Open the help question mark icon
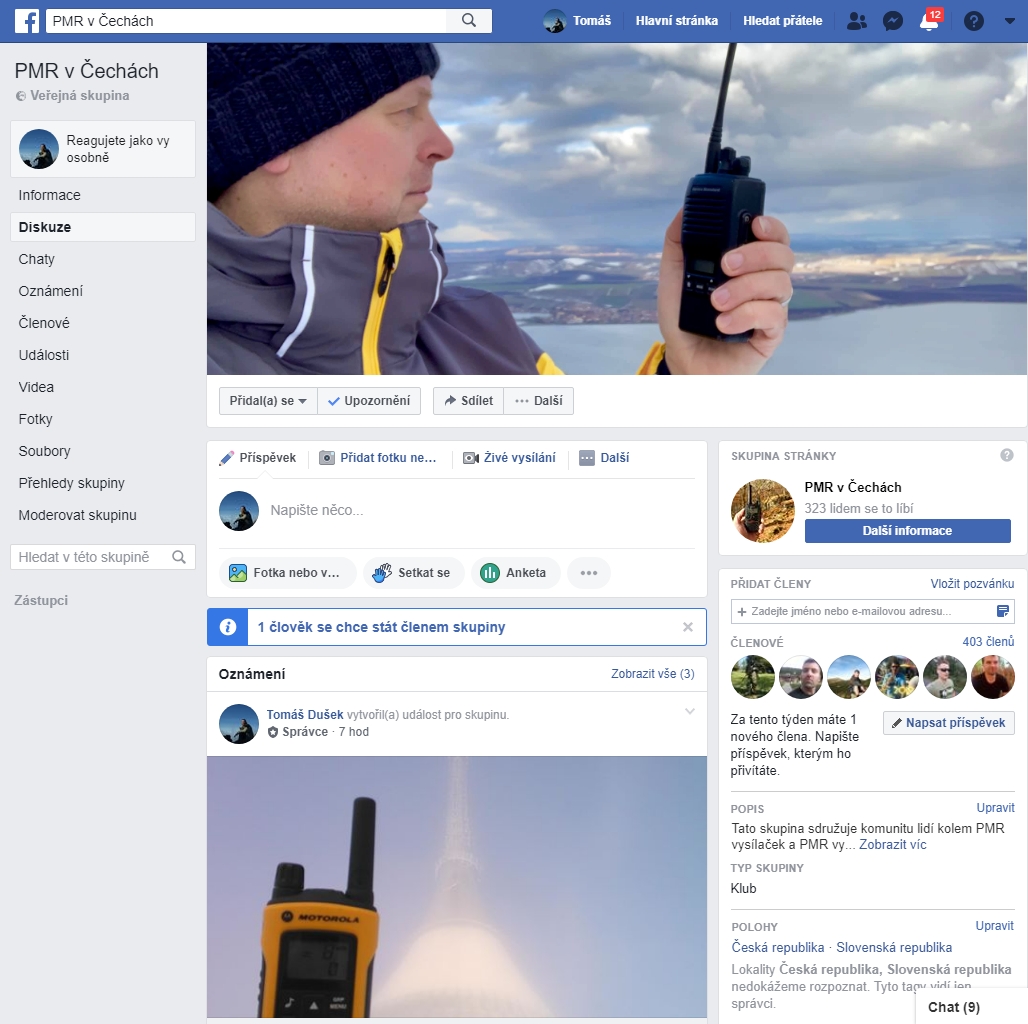 click(x=974, y=21)
